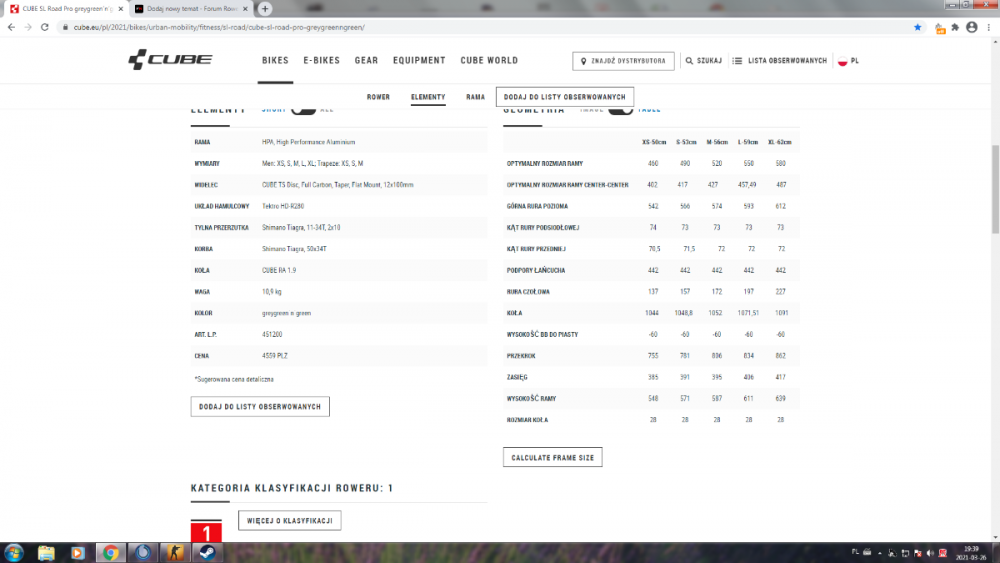1000x563 pixels.
Task: Click the XL-62cm column header
Action: [779, 142]
